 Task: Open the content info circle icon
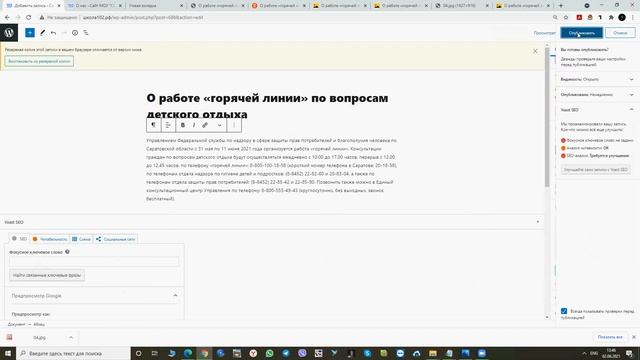[x=75, y=33]
